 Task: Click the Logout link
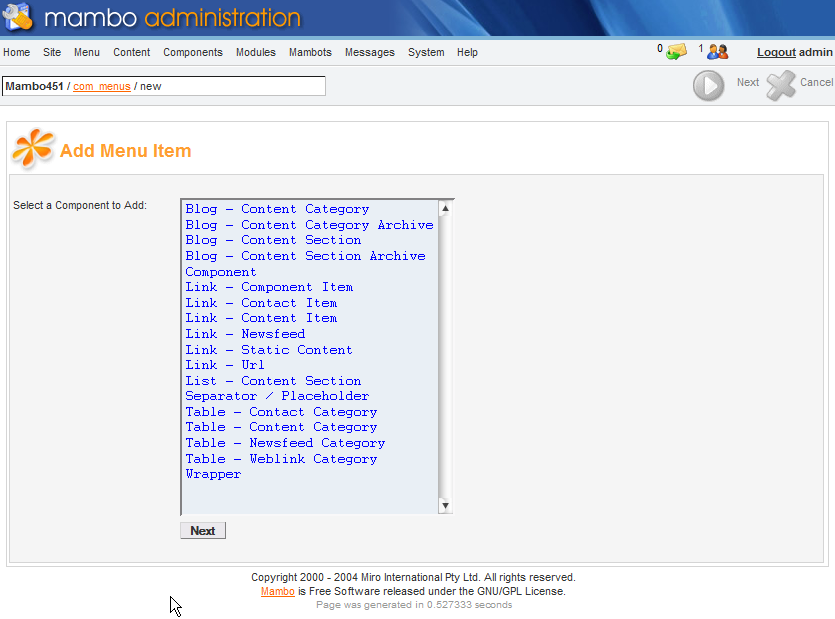pyautogui.click(x=776, y=52)
